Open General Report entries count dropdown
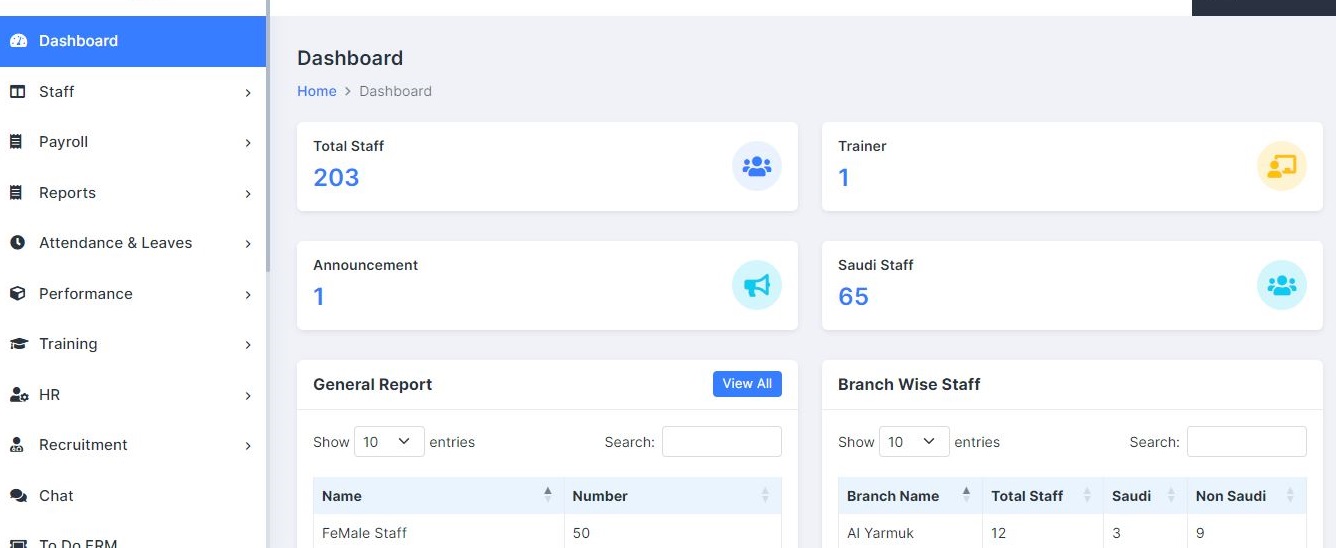The image size is (1336, 548). click(x=389, y=442)
